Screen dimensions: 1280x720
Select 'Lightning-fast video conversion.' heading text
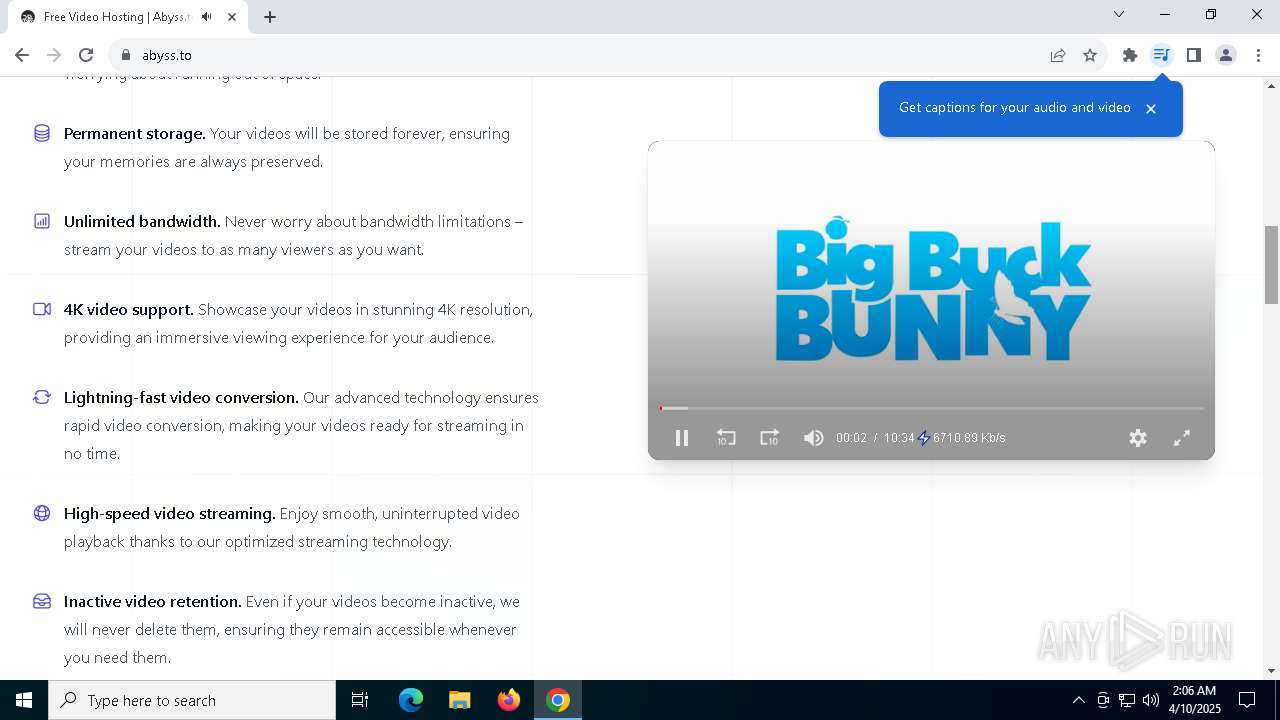(181, 397)
